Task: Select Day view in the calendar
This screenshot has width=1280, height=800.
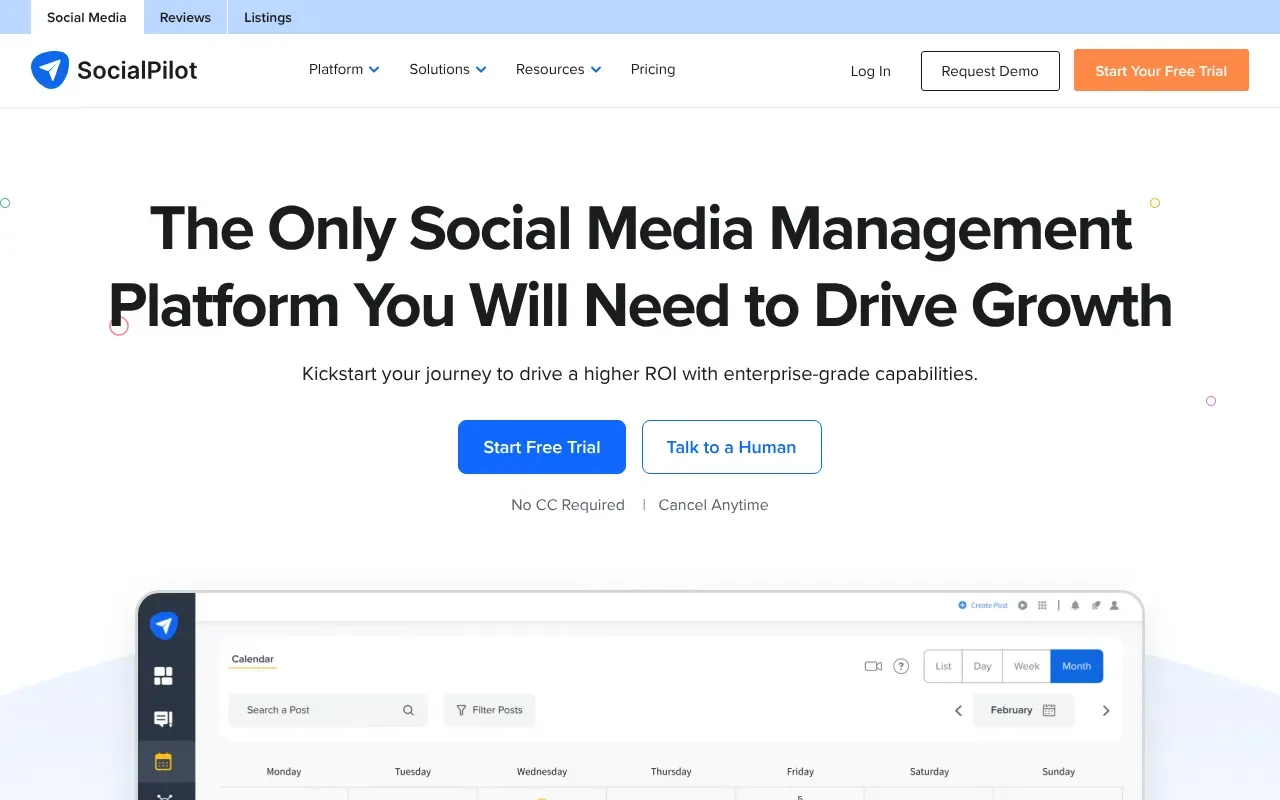Action: 982,665
